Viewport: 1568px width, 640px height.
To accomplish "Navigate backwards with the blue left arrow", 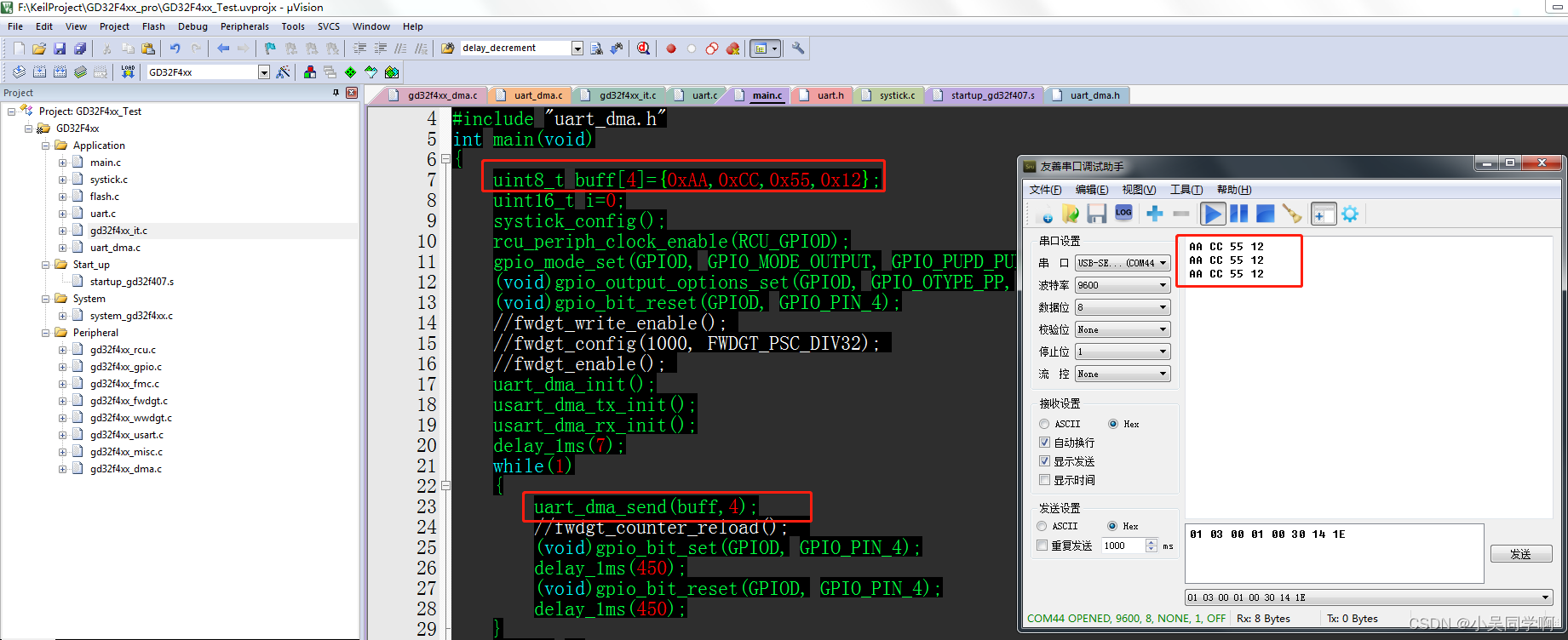I will (223, 49).
